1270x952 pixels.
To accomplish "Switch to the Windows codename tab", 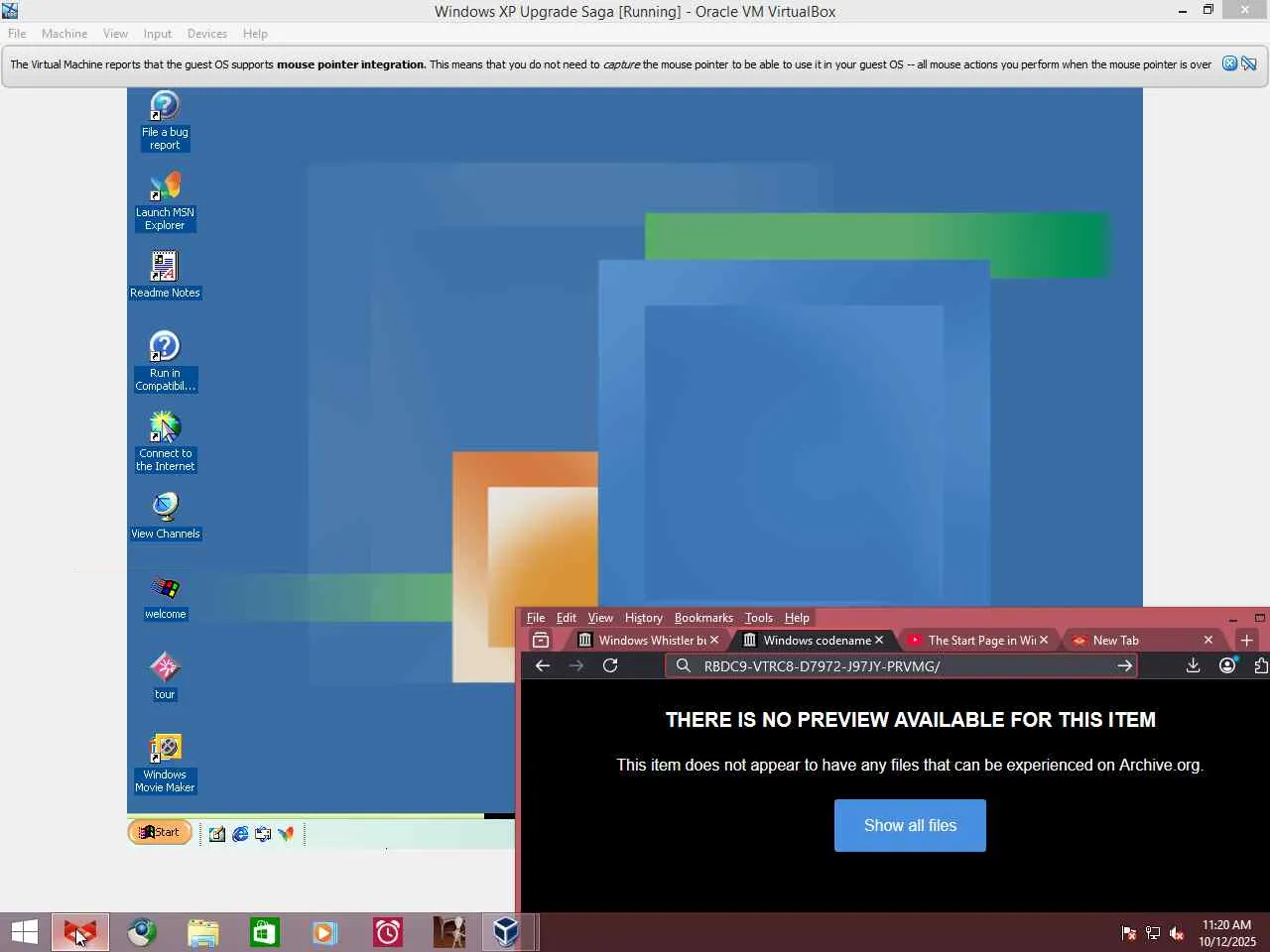I will (x=814, y=641).
